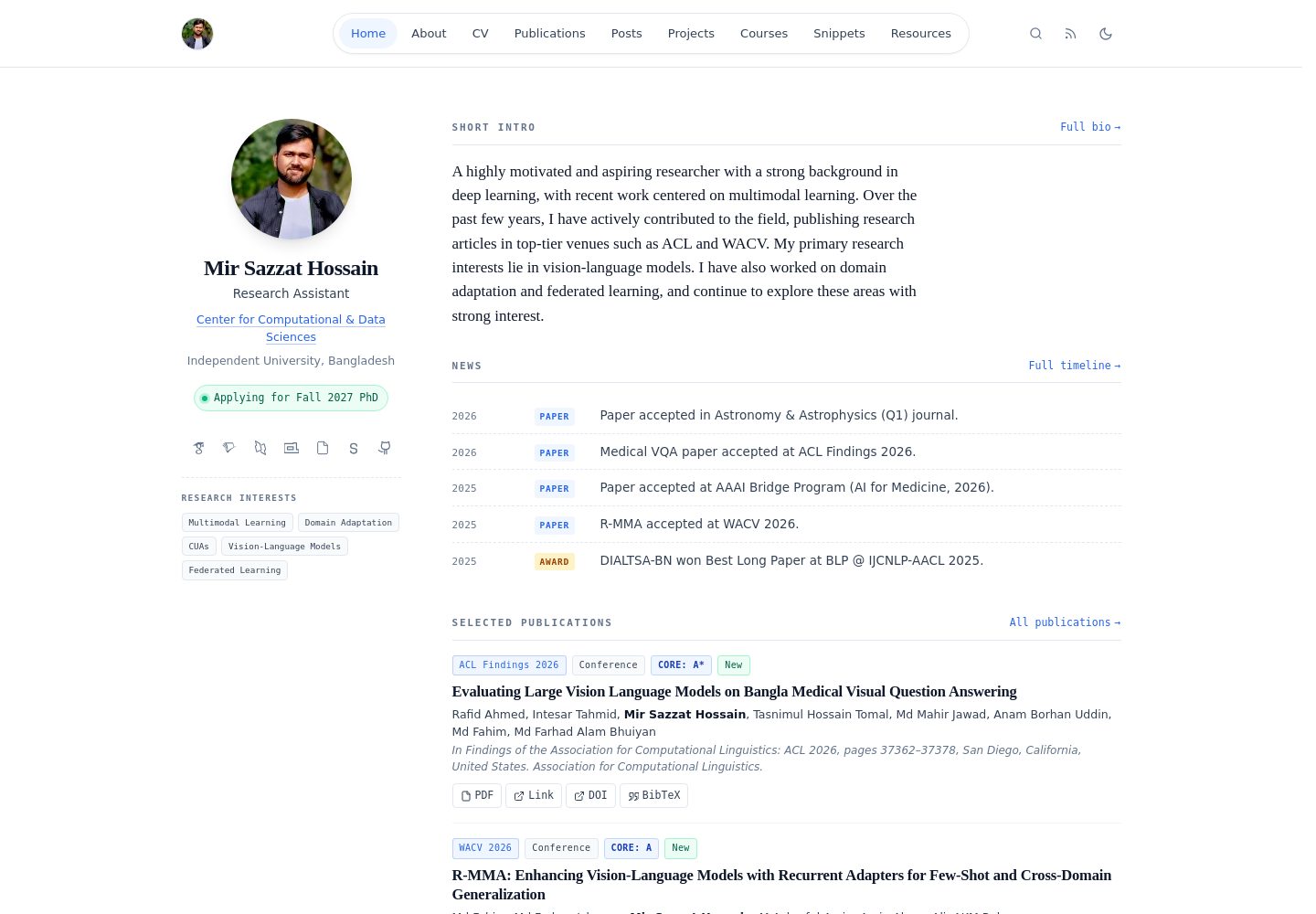Image resolution: width=1316 pixels, height=914 pixels.
Task: Open the DOI button for the ACL paper
Action: (x=590, y=796)
